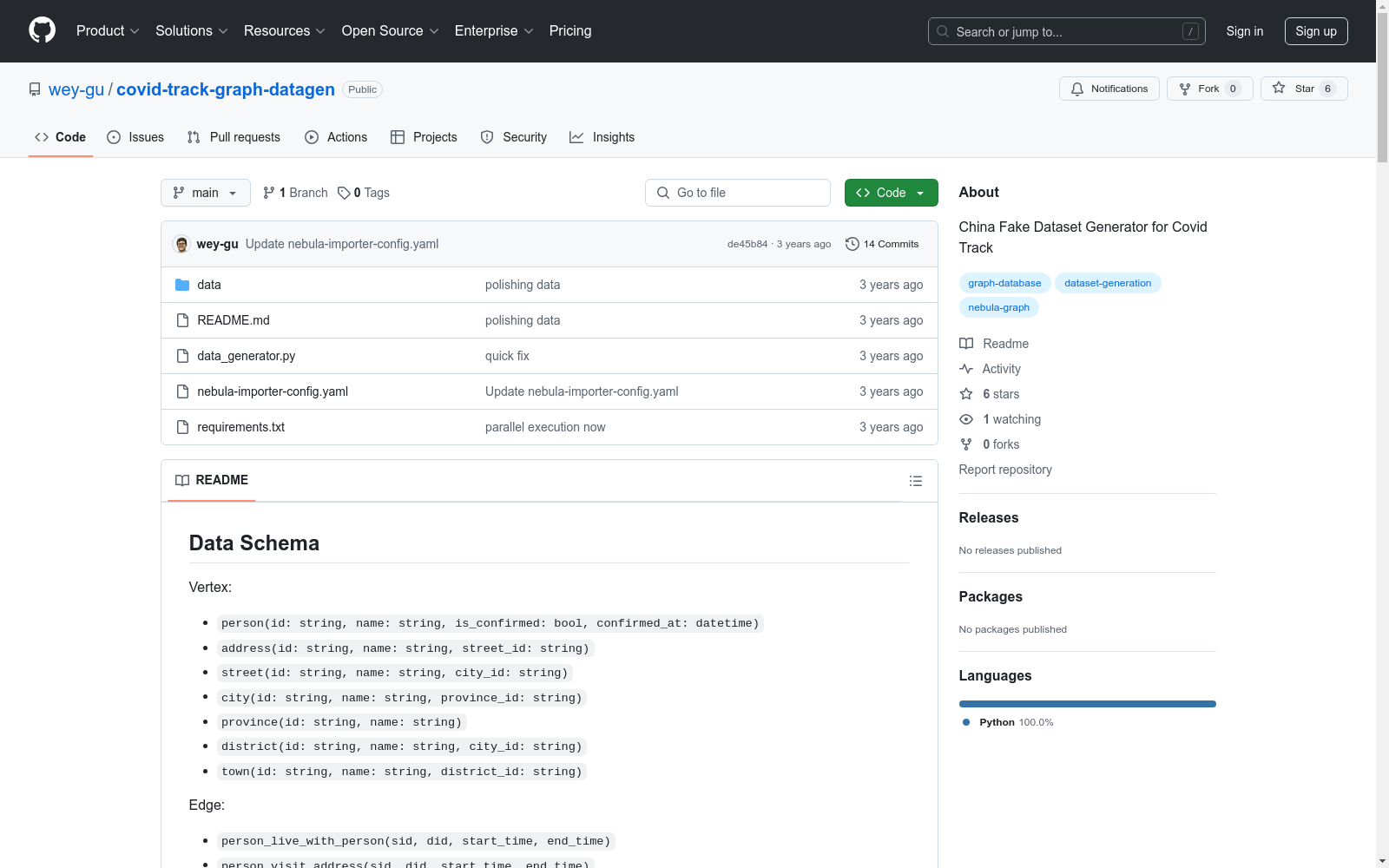Click the book icon beside Readme link
The image size is (1389, 868).
click(x=966, y=344)
